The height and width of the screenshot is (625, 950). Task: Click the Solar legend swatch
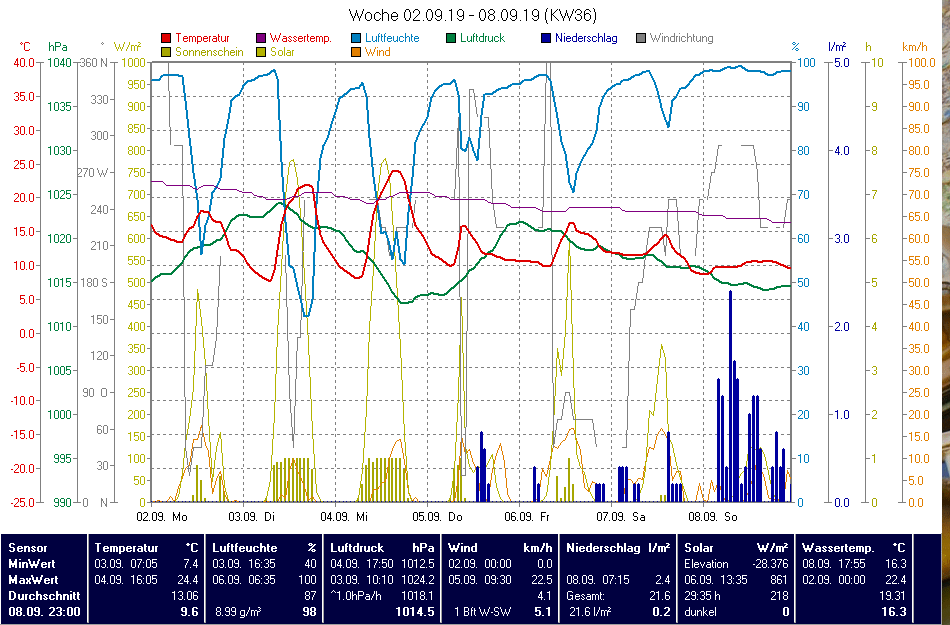[x=261, y=52]
